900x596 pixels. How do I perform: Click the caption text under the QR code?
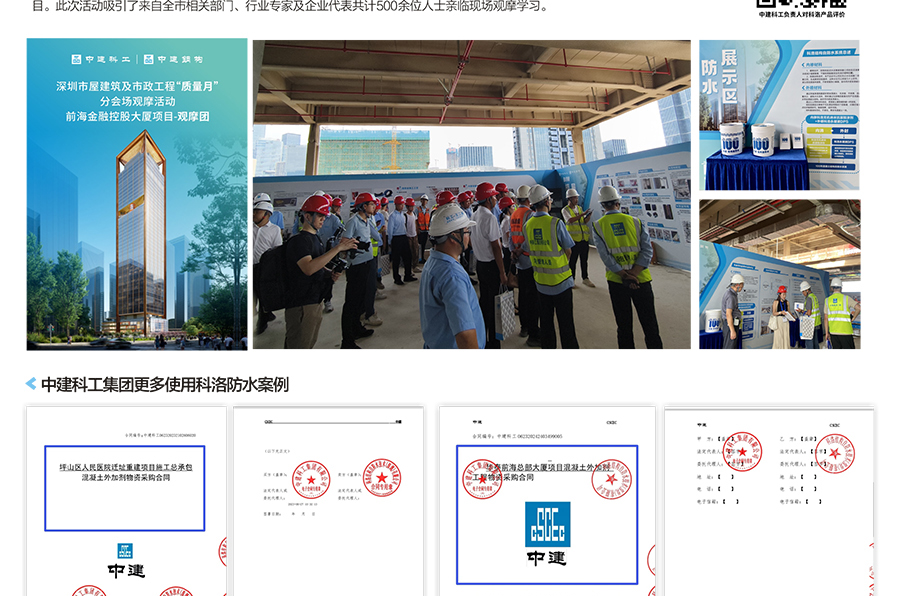pyautogui.click(x=802, y=15)
